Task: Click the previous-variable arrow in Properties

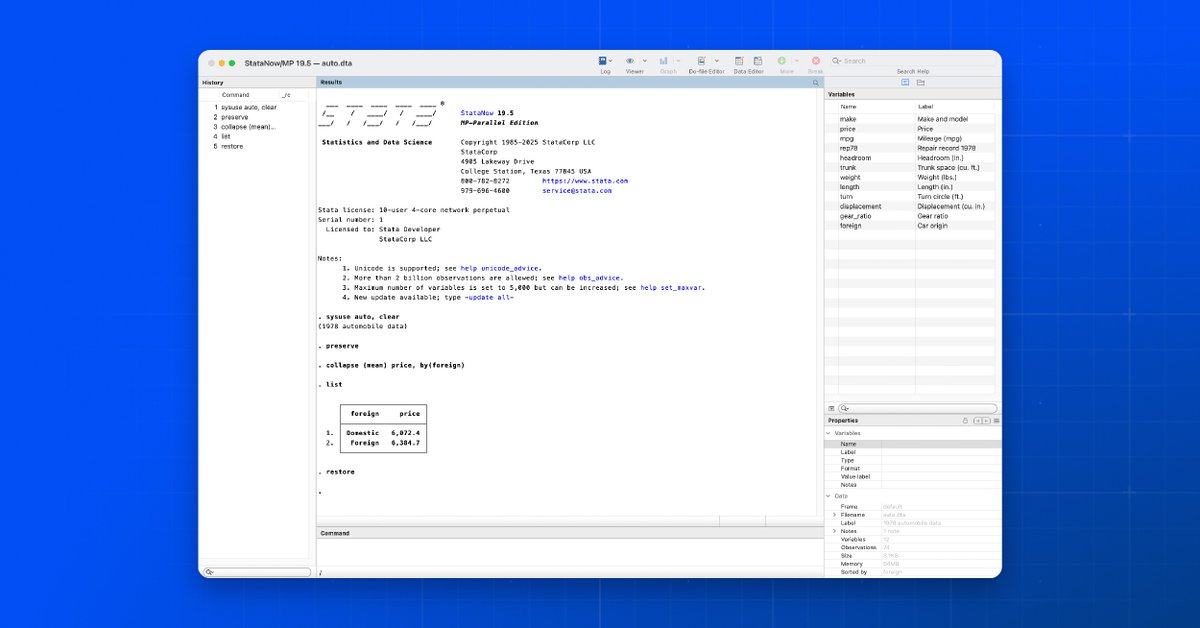Action: pyautogui.click(x=977, y=421)
